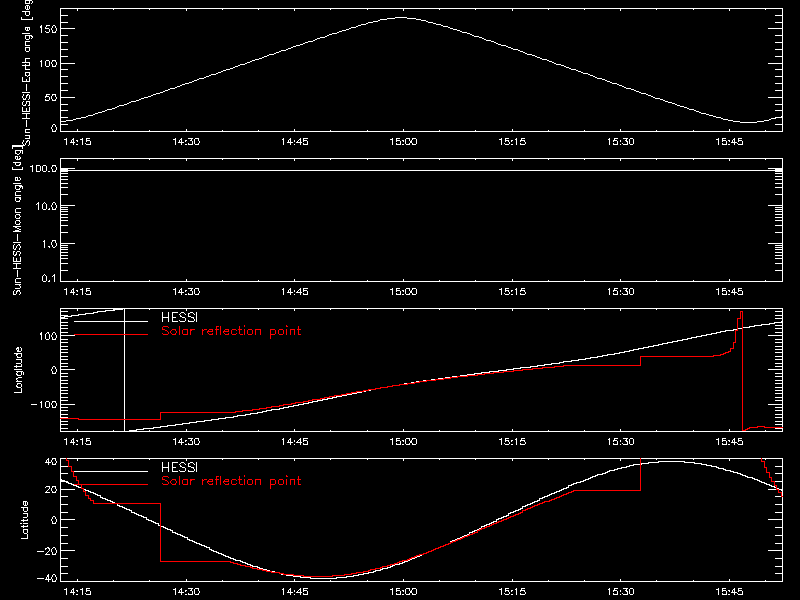This screenshot has width=800, height=600.
Task: Click 14:45 tick under Longitude plot
Action: [x=294, y=442]
